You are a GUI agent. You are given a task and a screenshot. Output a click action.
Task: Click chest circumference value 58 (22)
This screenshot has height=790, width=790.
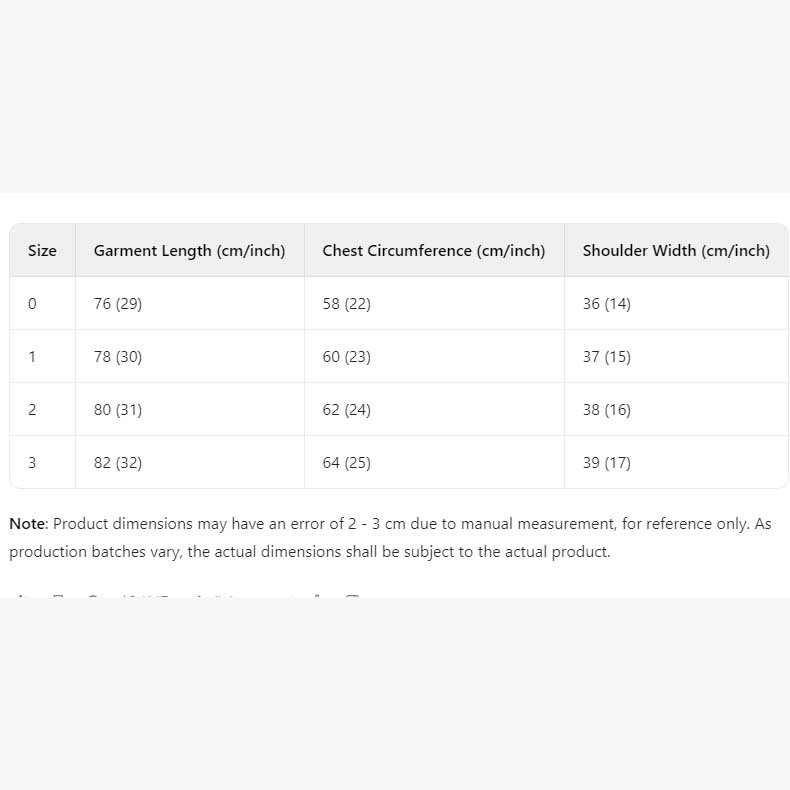point(346,304)
